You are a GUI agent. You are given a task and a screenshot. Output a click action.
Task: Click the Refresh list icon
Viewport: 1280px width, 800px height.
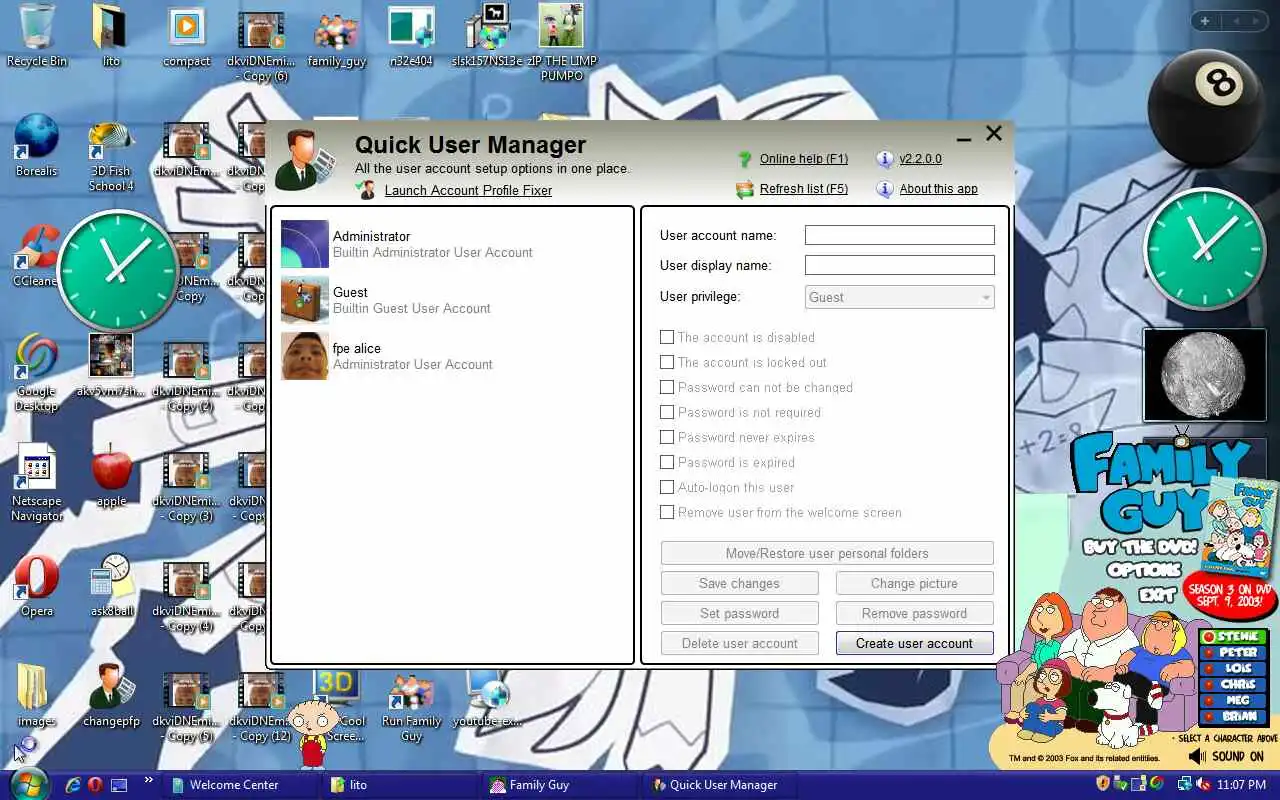(744, 189)
